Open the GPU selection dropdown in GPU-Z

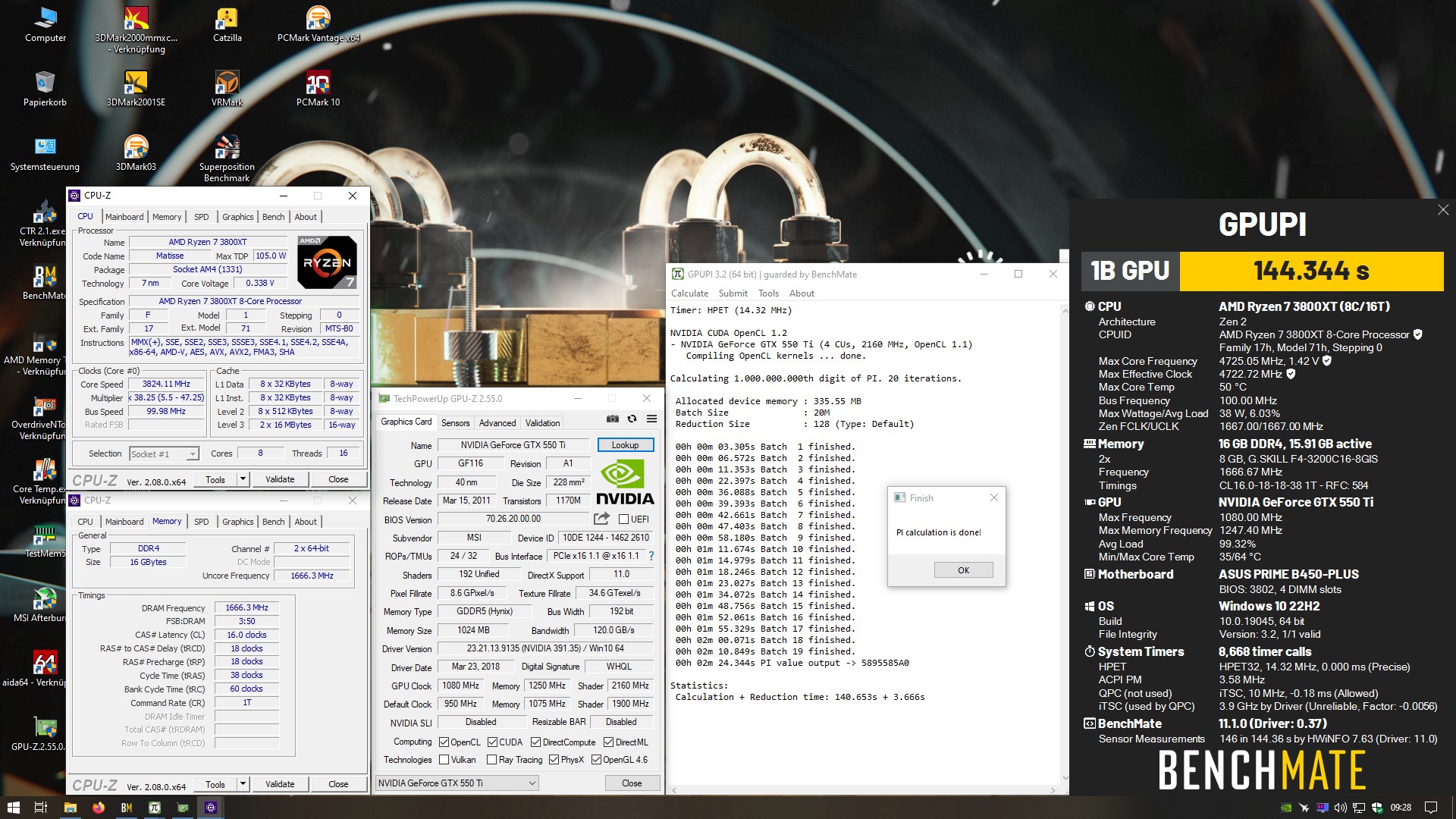tap(457, 783)
